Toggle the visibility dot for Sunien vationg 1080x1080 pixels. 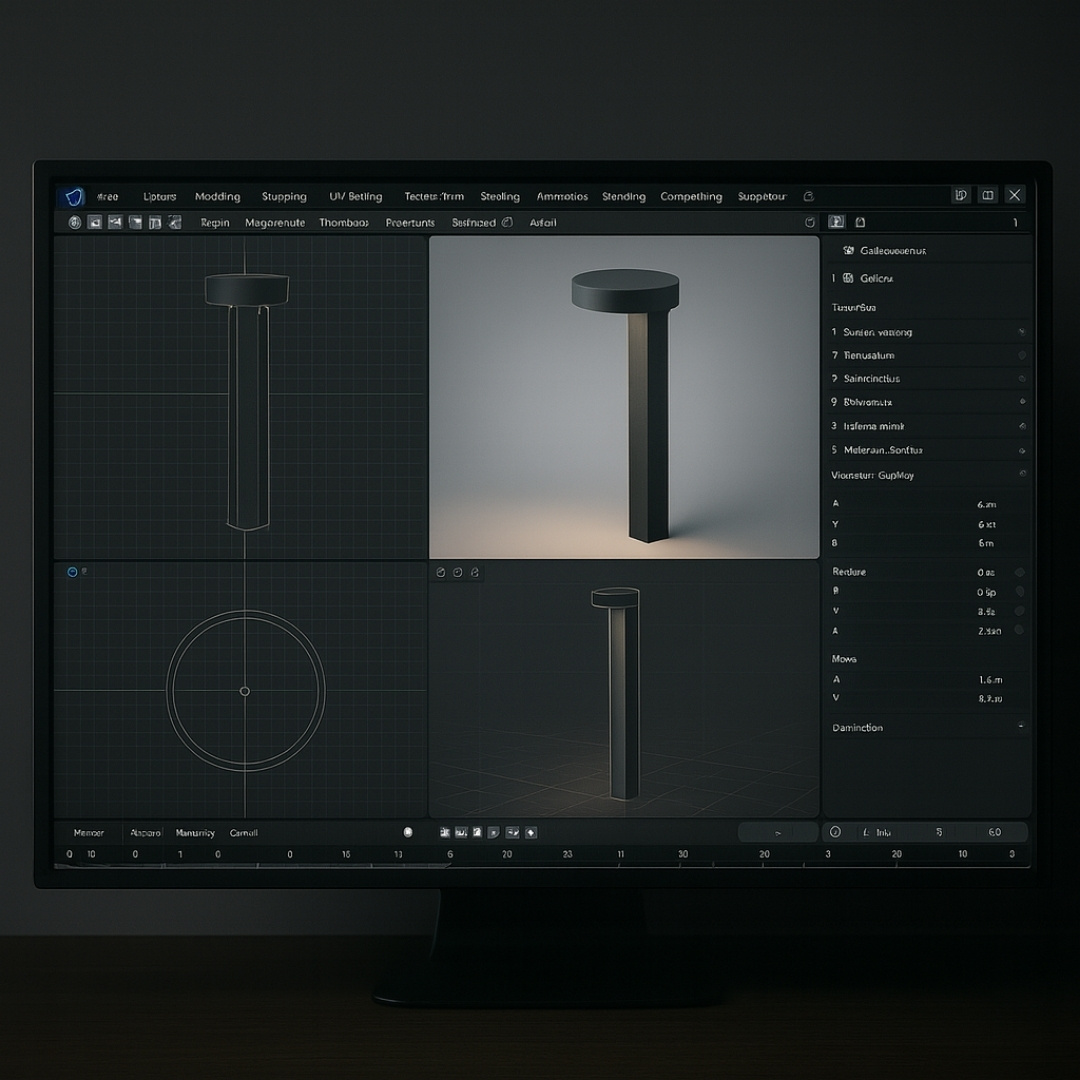click(x=1021, y=331)
